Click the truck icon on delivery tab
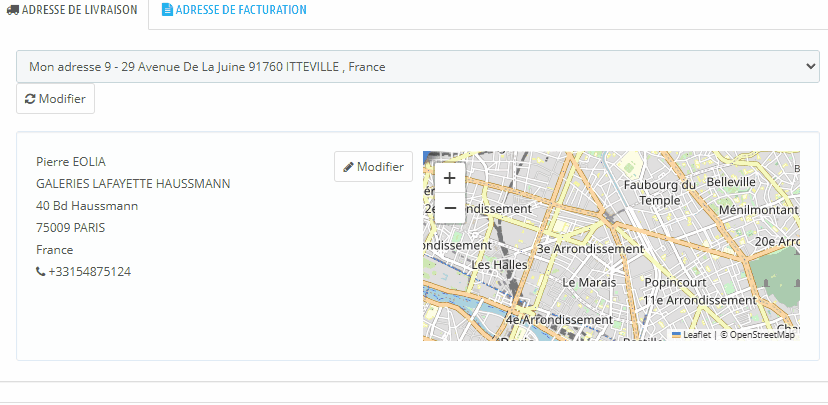 click(12, 10)
